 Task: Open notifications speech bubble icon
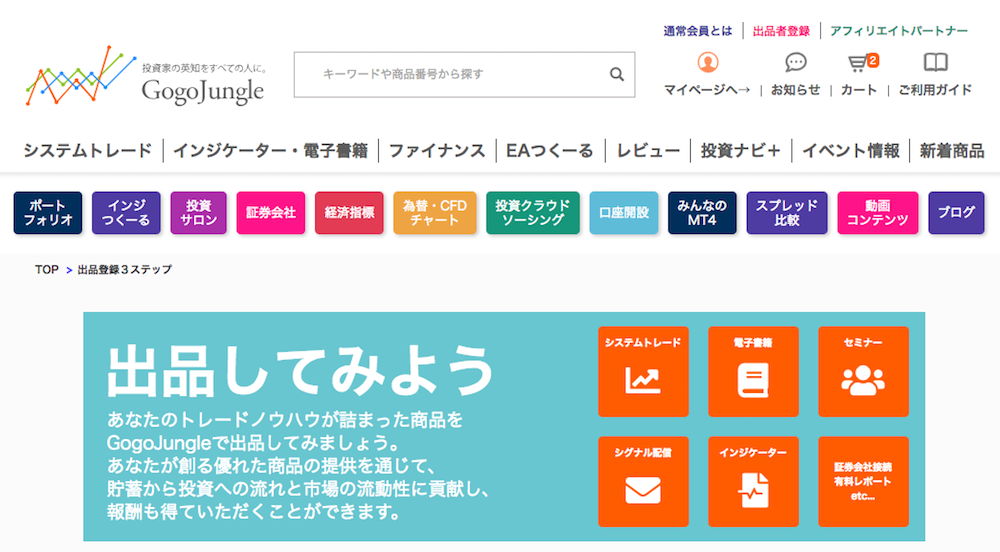point(795,62)
